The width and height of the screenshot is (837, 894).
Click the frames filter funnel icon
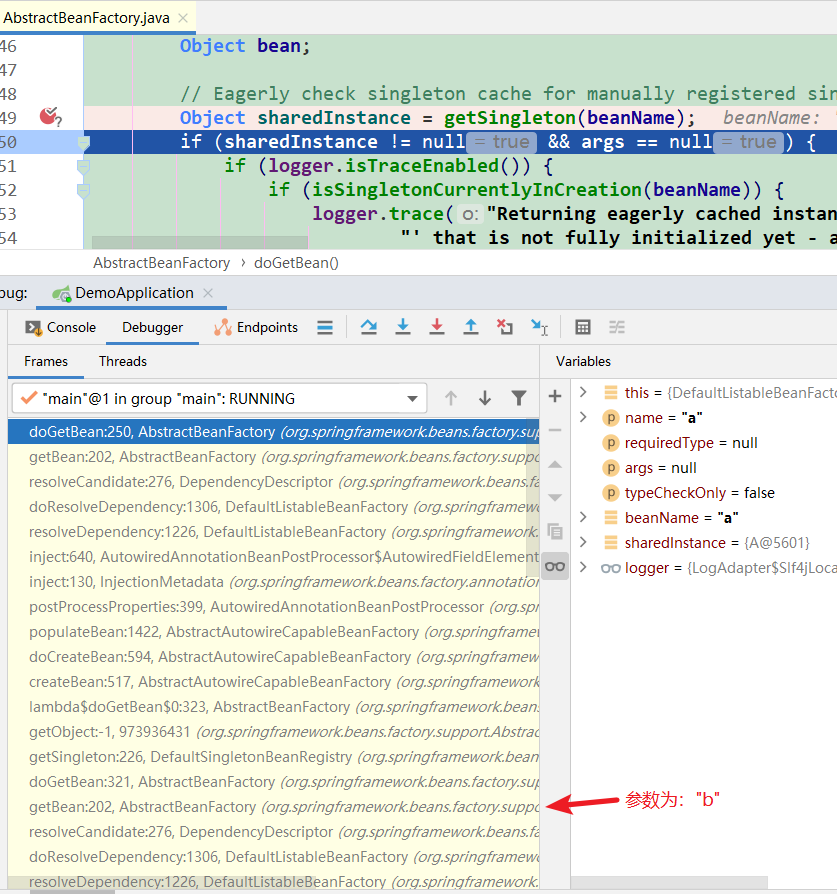click(519, 398)
